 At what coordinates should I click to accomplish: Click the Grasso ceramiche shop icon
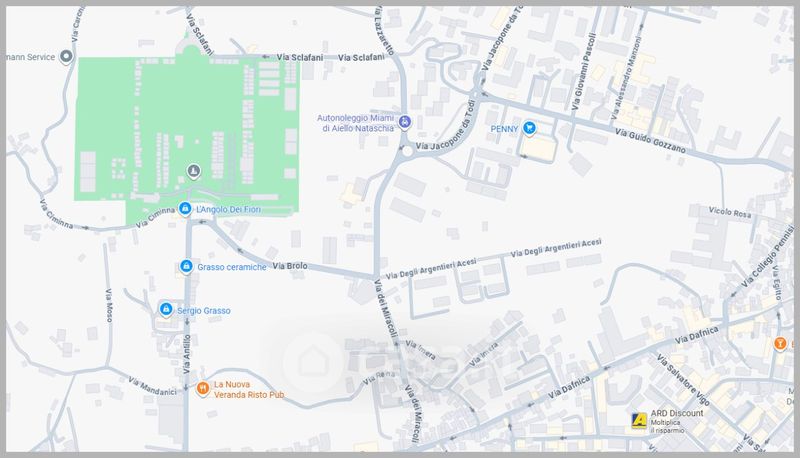(x=186, y=266)
